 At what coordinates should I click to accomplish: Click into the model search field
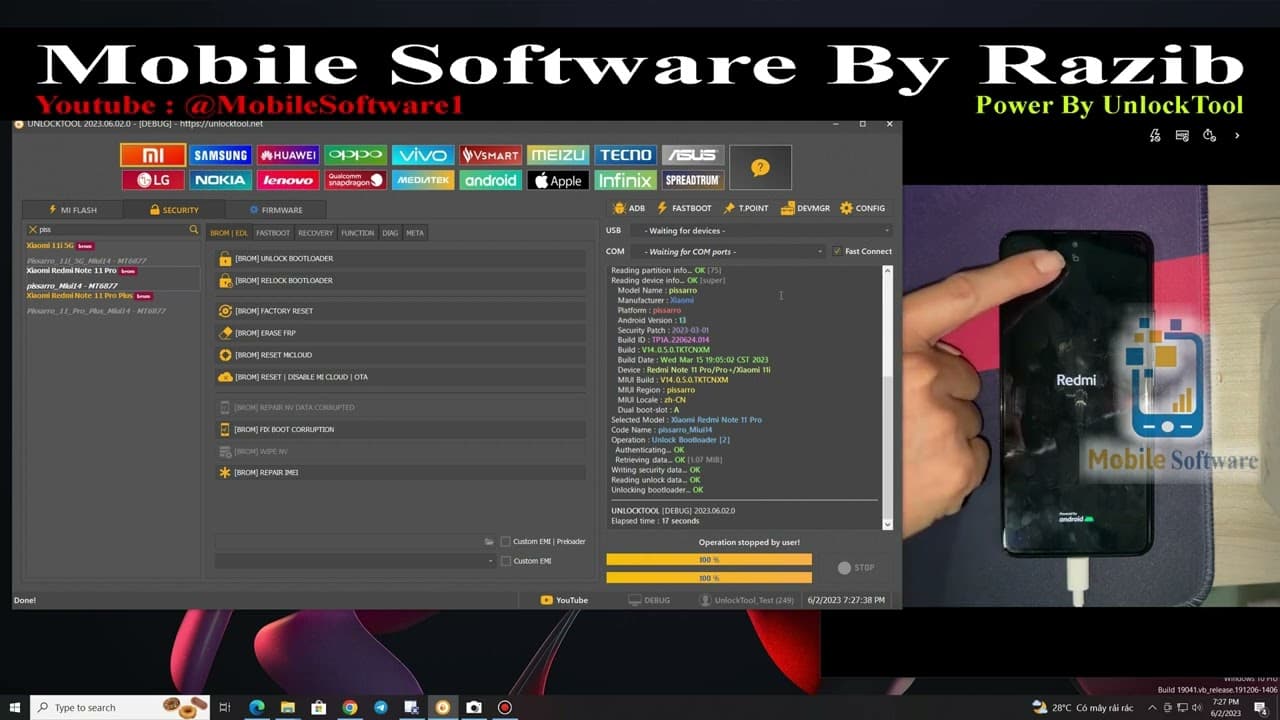[x=113, y=230]
